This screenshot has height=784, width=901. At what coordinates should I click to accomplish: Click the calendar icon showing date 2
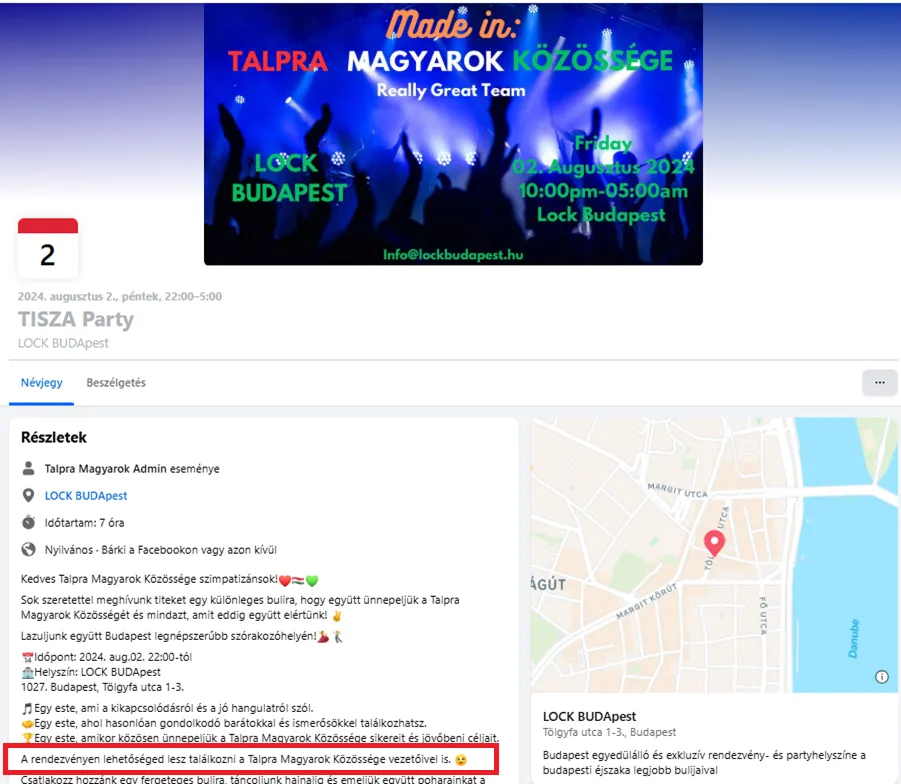(47, 248)
